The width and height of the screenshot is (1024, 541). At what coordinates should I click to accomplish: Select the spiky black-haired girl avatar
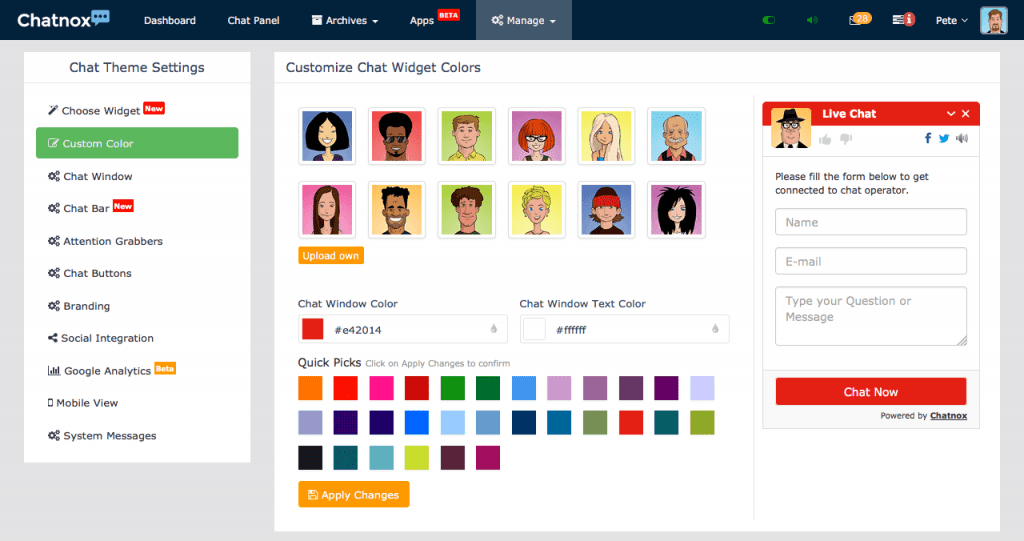(x=677, y=210)
